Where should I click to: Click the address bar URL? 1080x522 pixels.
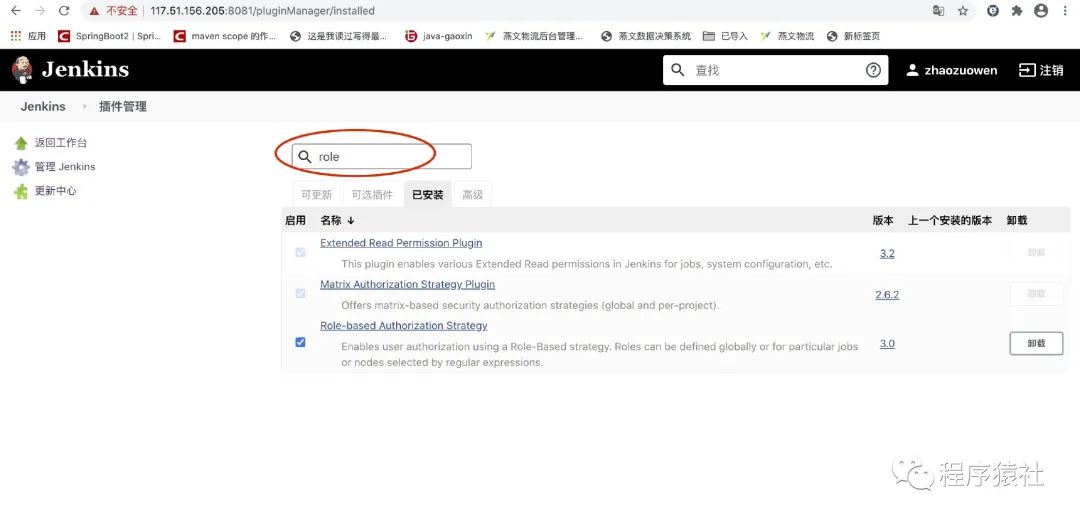(x=262, y=11)
